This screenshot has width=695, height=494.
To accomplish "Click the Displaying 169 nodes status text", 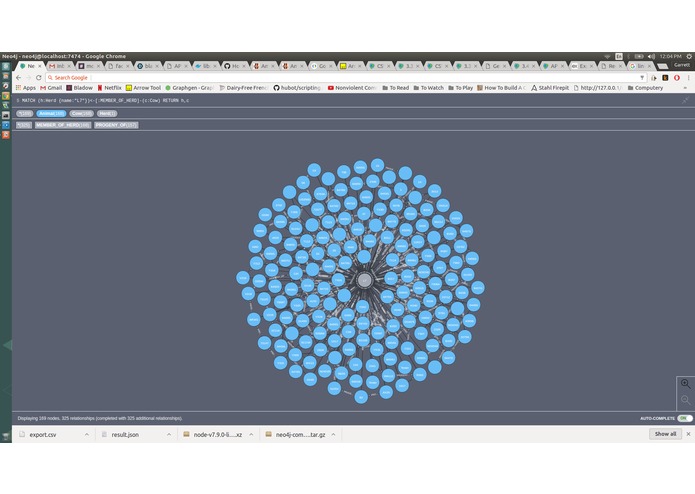I will (100, 418).
